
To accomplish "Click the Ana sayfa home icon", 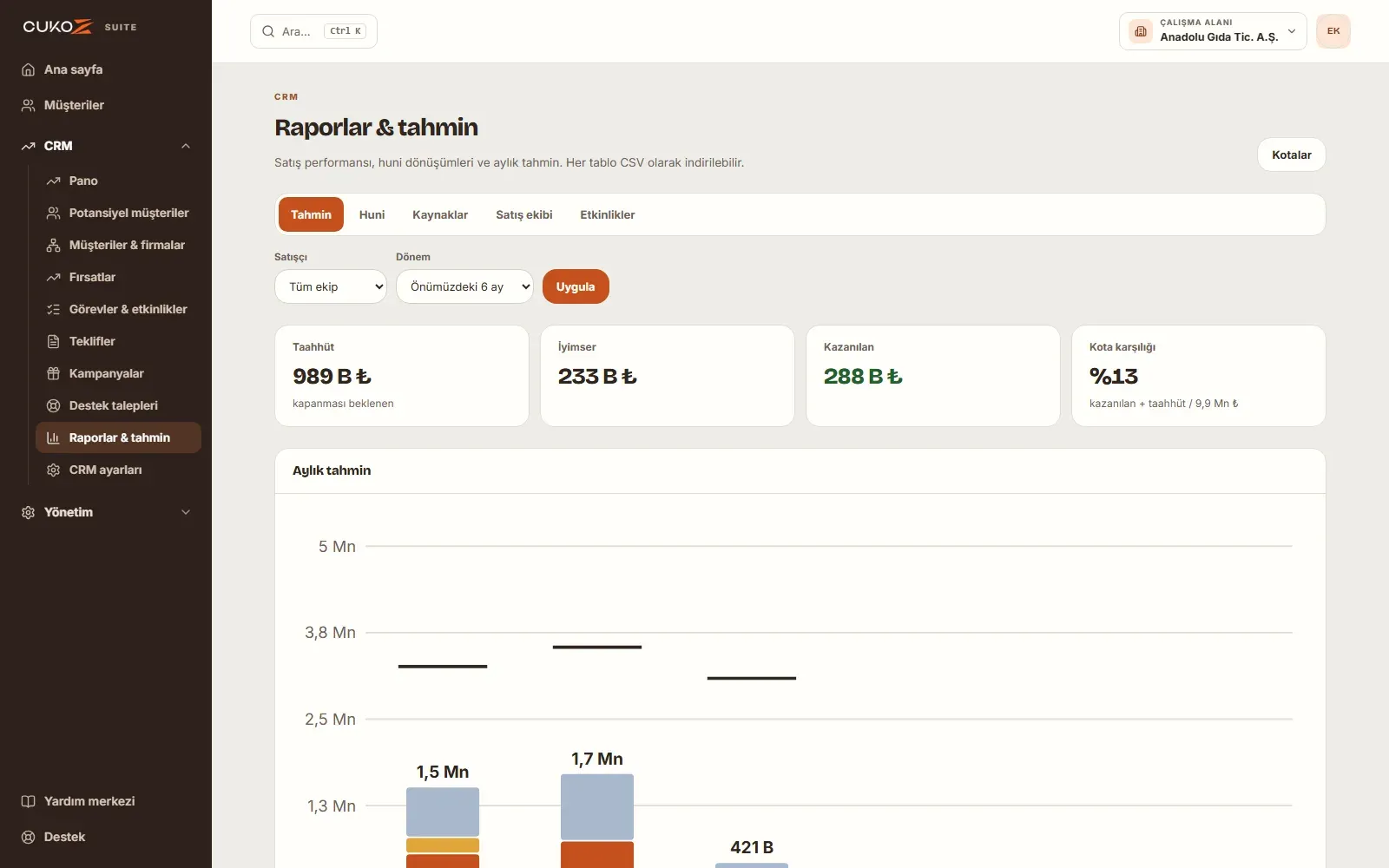I will tap(28, 69).
